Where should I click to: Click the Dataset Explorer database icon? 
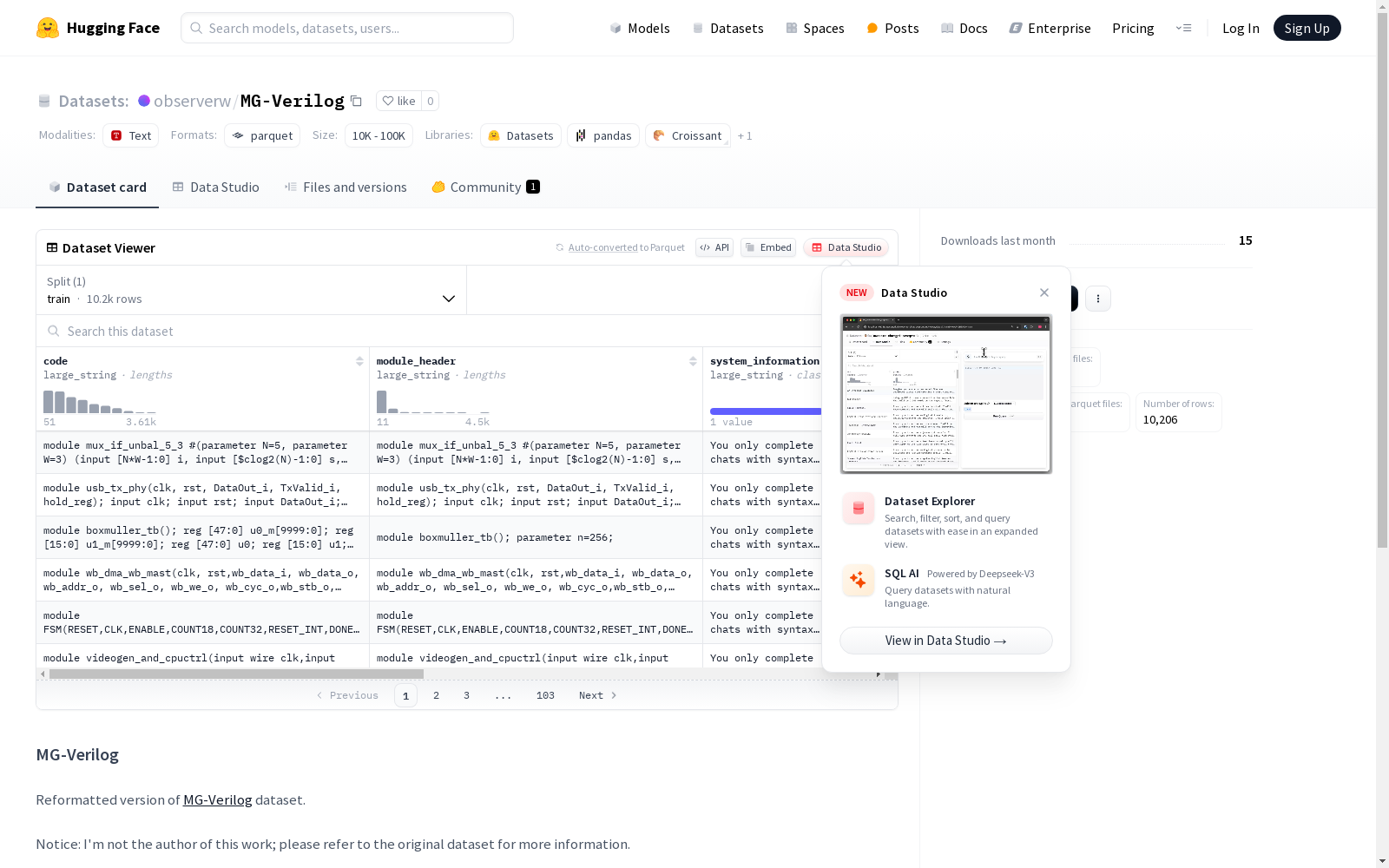(x=858, y=509)
